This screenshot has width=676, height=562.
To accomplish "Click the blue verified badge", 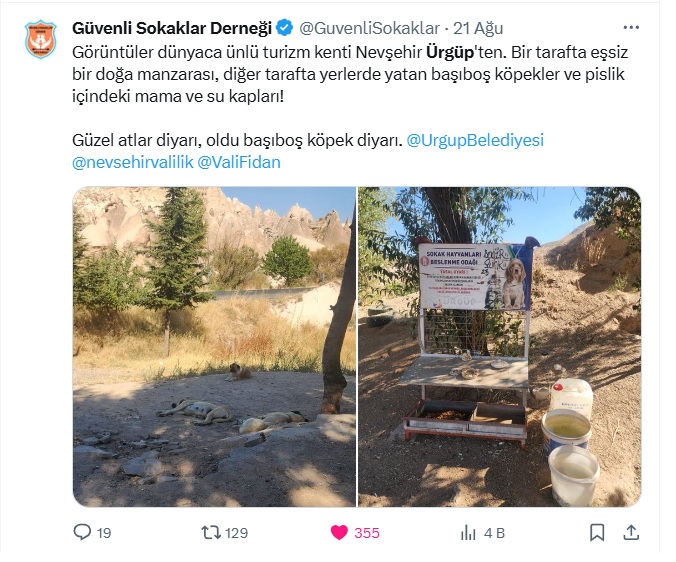I will [284, 28].
